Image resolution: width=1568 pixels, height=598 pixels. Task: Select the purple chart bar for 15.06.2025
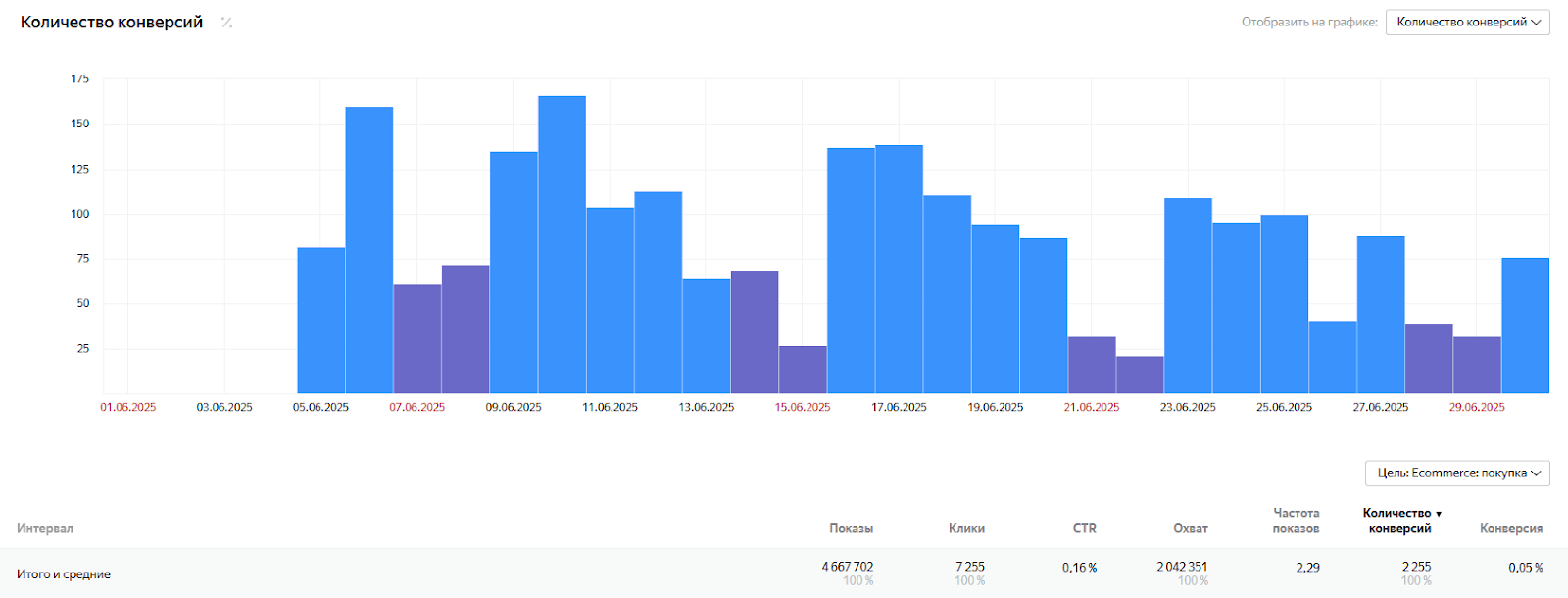[803, 370]
